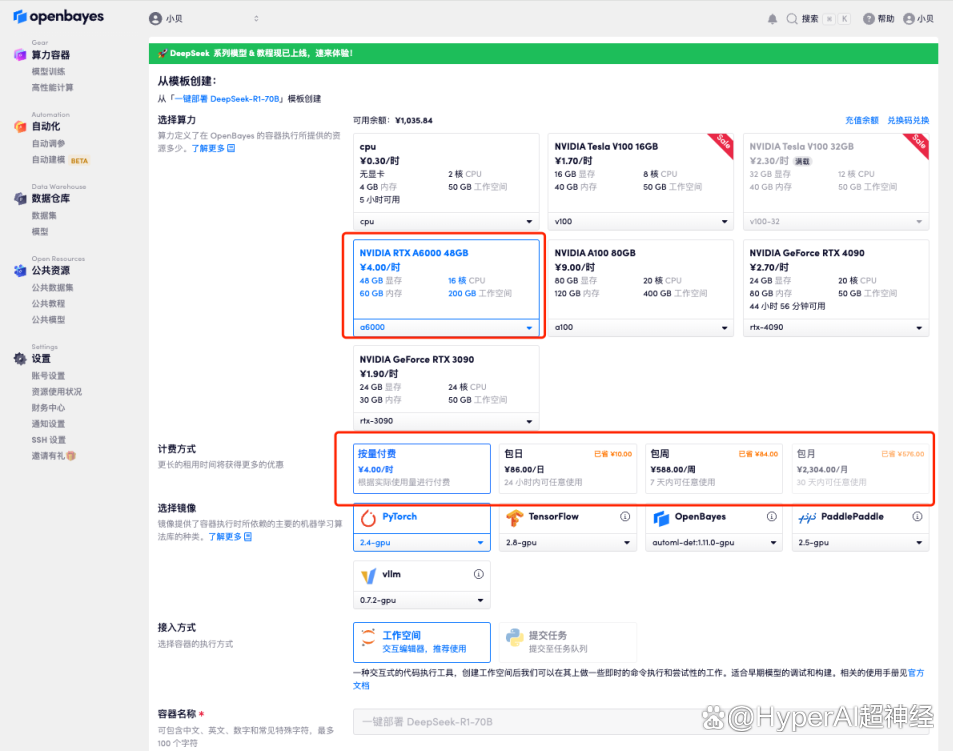Image resolution: width=953 pixels, height=751 pixels.
Task: Go to 公共数据集 in sidebar
Action: click(51, 288)
